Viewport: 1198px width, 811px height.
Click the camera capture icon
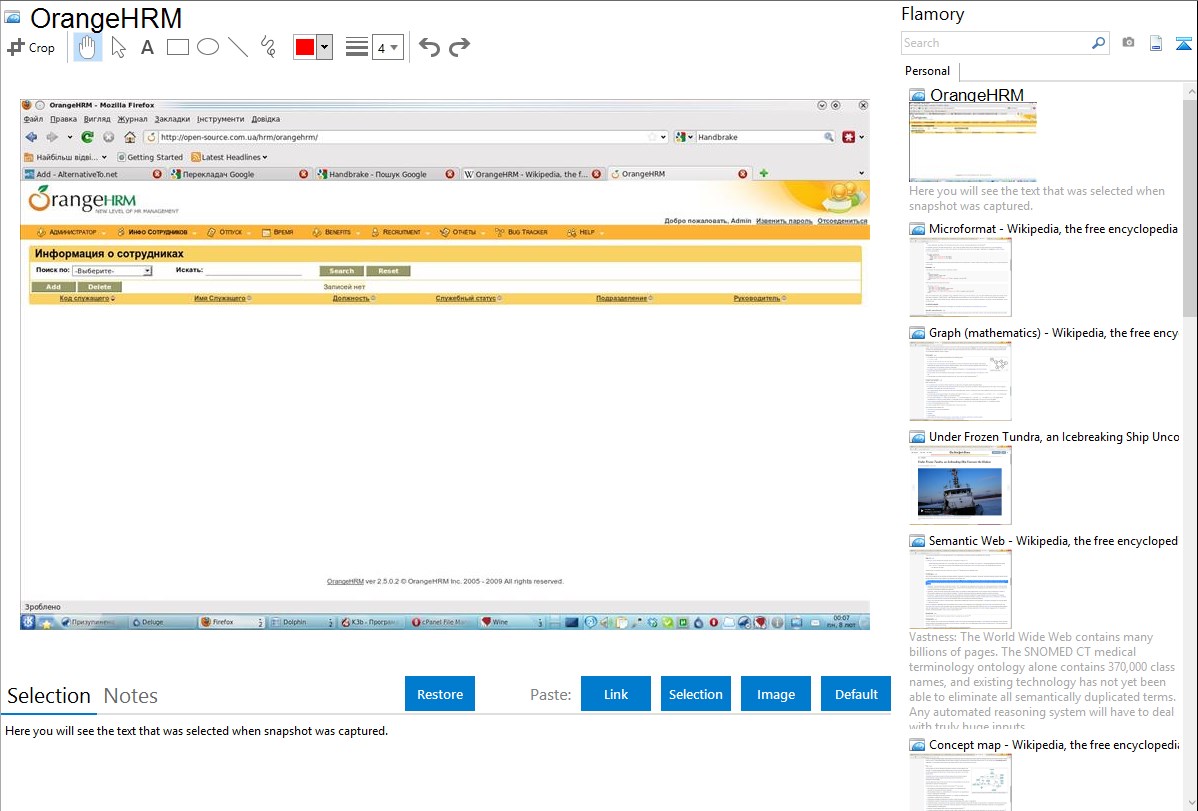pyautogui.click(x=1128, y=43)
